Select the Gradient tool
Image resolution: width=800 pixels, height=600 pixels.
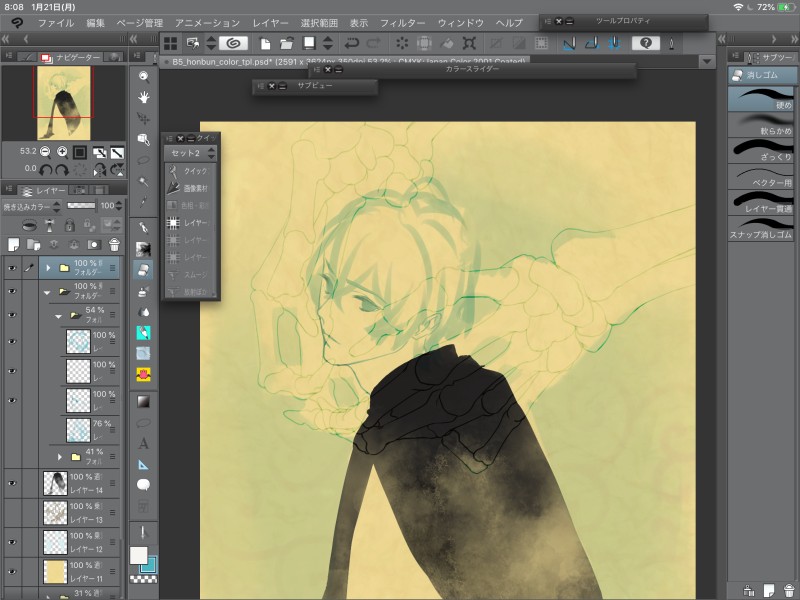pos(144,400)
